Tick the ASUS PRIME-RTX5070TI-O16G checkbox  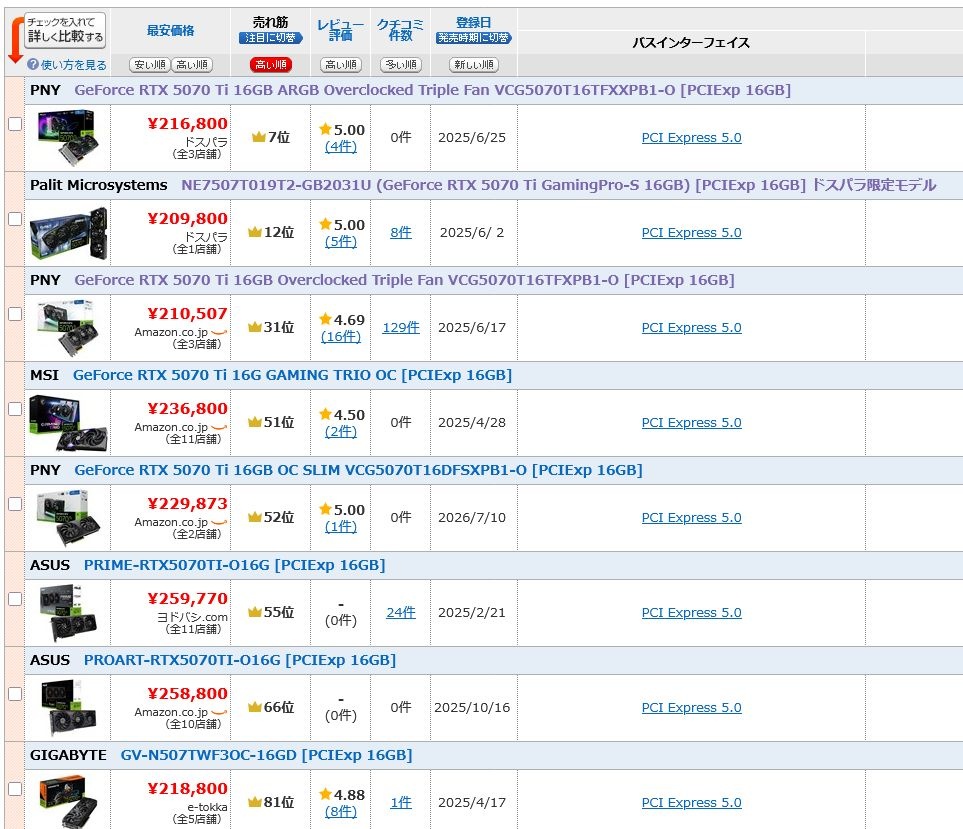point(15,599)
